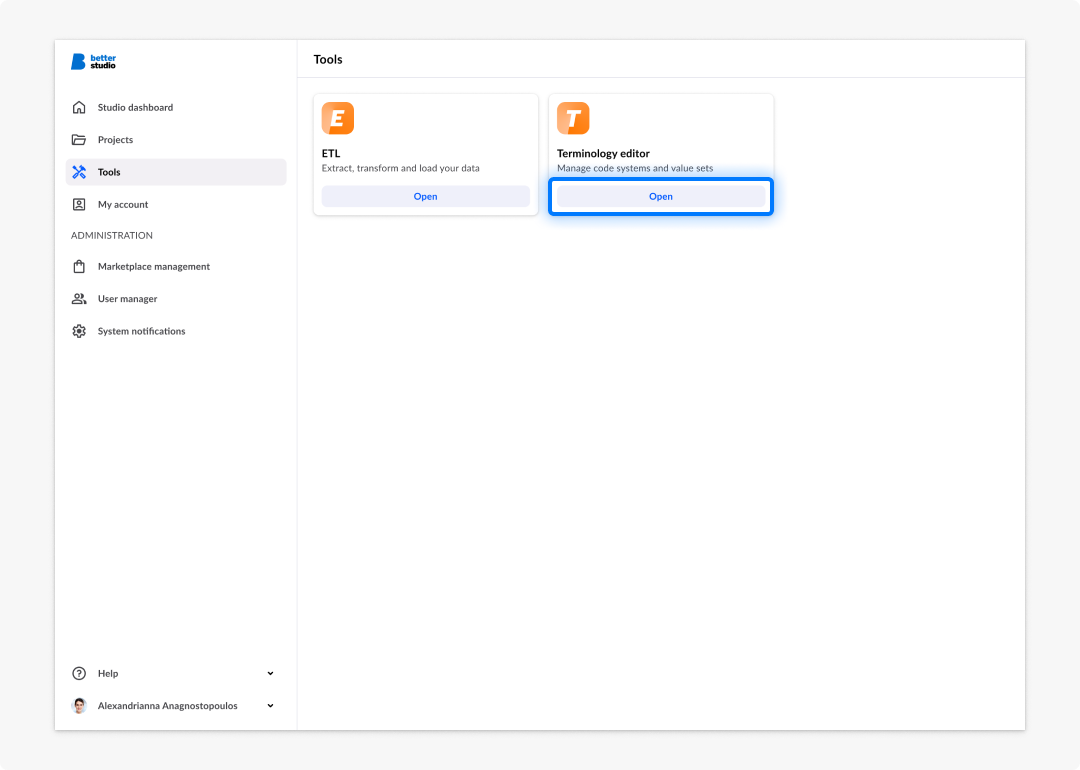Open System notifications
This screenshot has height=770, width=1080.
pos(176,331)
